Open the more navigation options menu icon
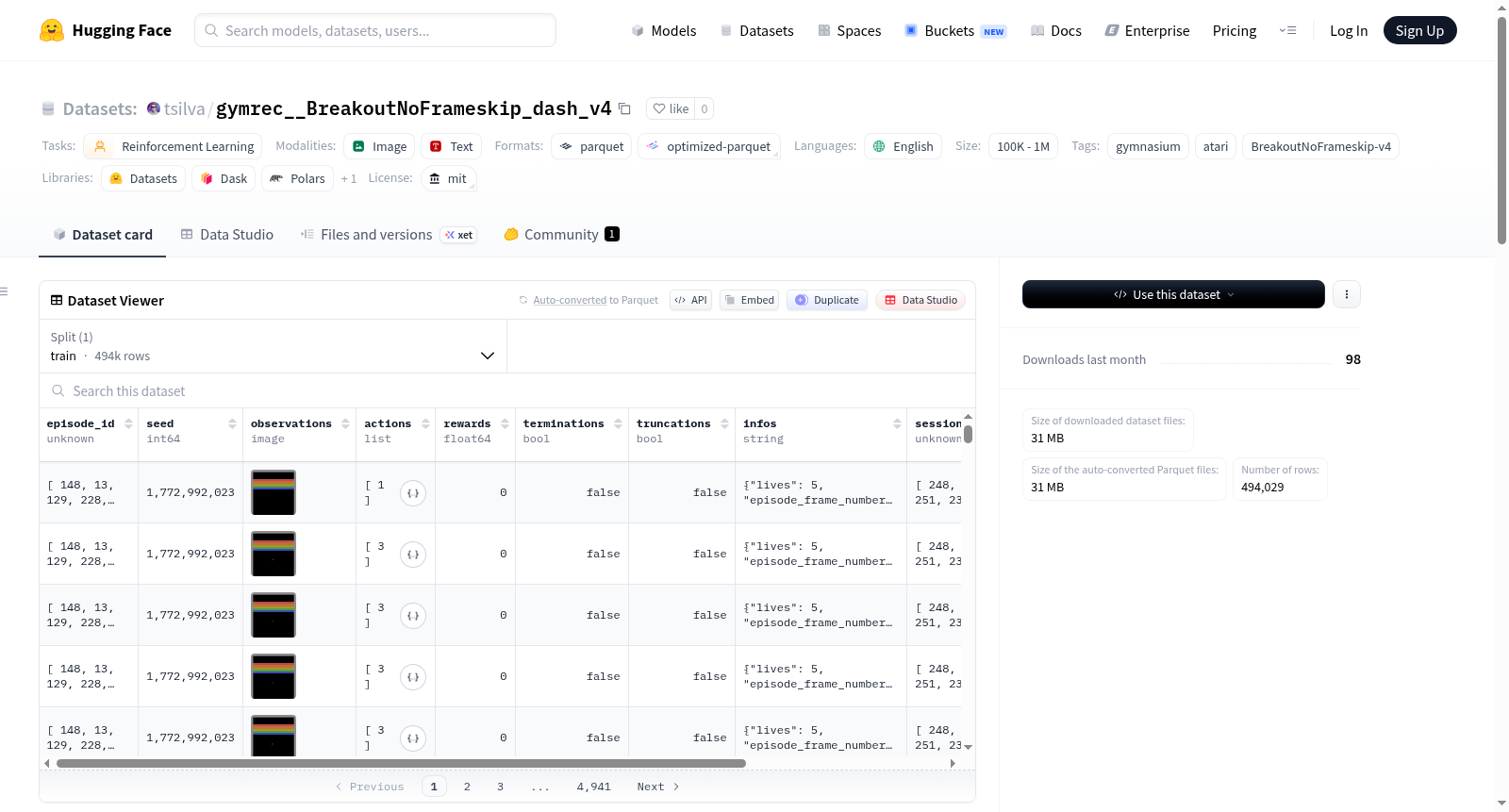Image resolution: width=1509 pixels, height=812 pixels. pyautogui.click(x=1287, y=30)
